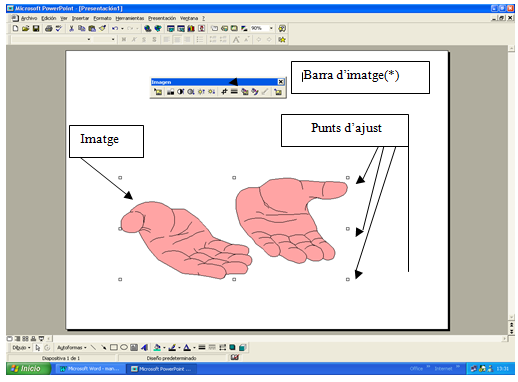Image resolution: width=518 pixels, height=382 pixels.
Task: Create a new blank presentation
Action: tap(15, 29)
